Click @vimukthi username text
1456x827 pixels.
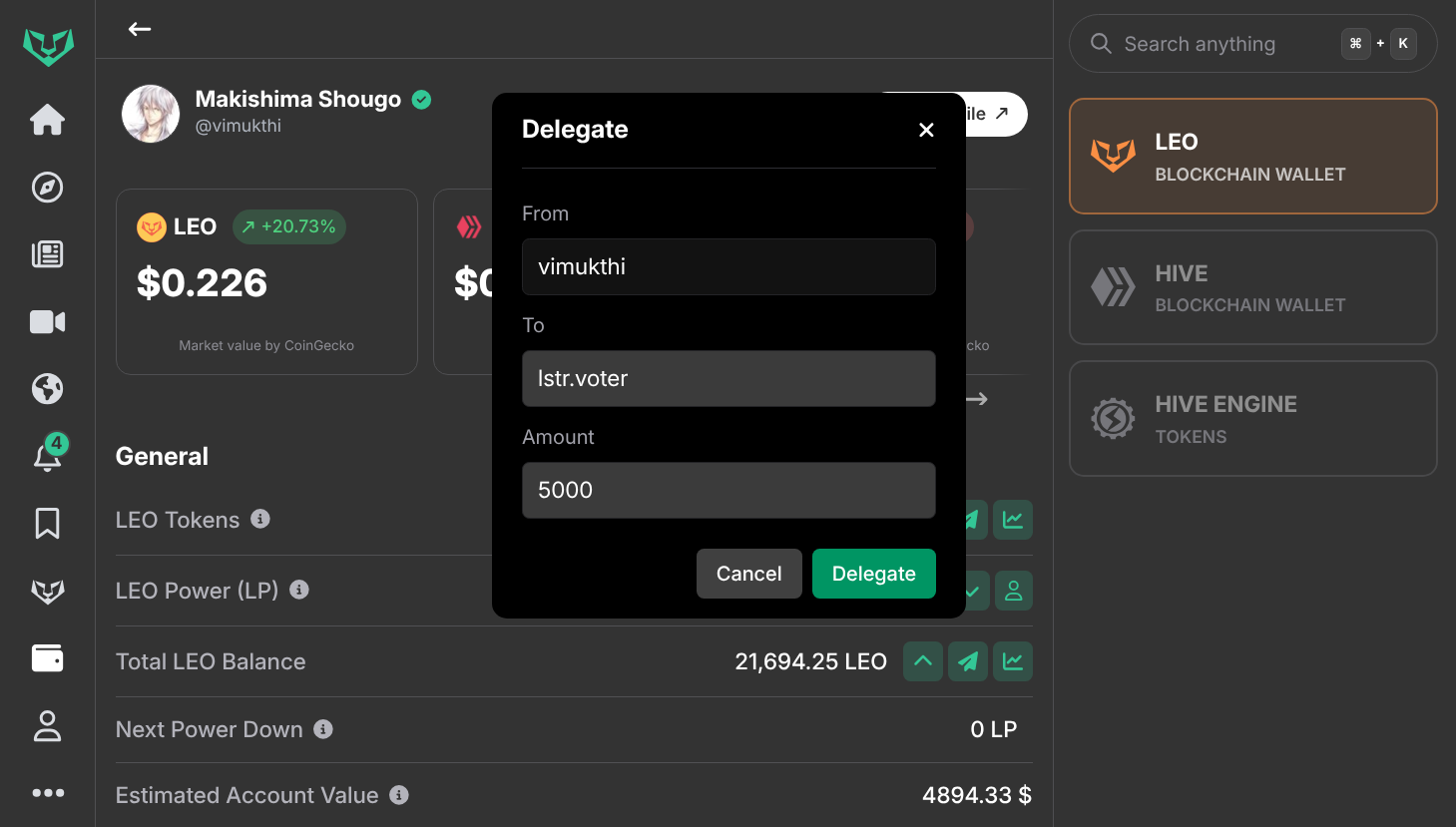pyautogui.click(x=239, y=126)
